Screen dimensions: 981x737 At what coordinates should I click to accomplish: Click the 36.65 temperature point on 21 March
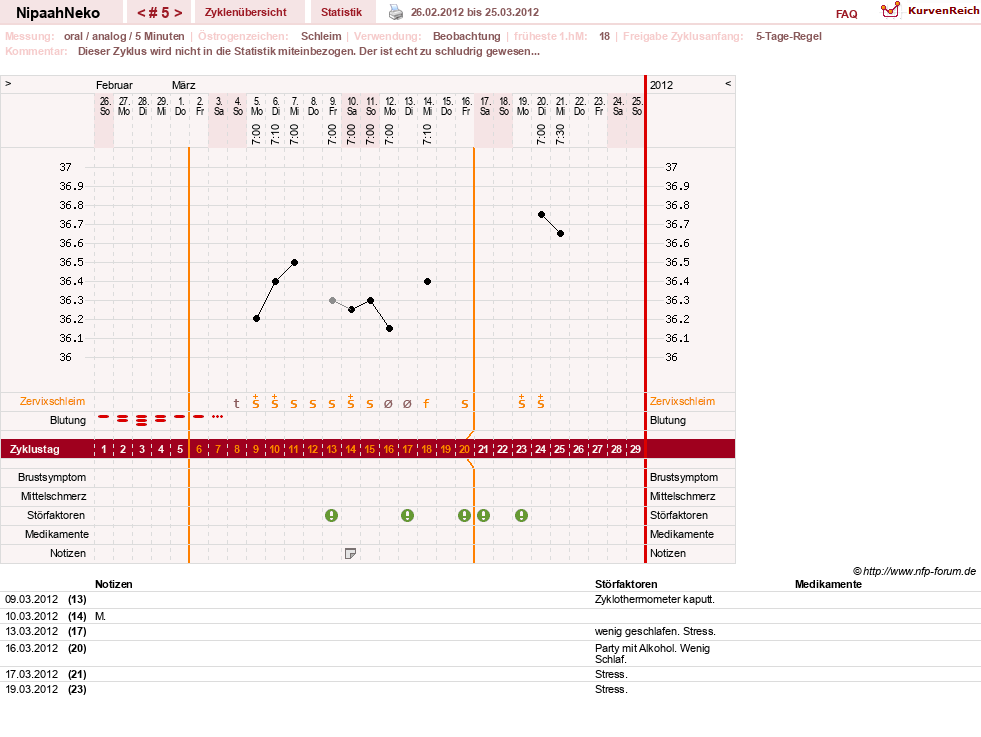coord(561,233)
